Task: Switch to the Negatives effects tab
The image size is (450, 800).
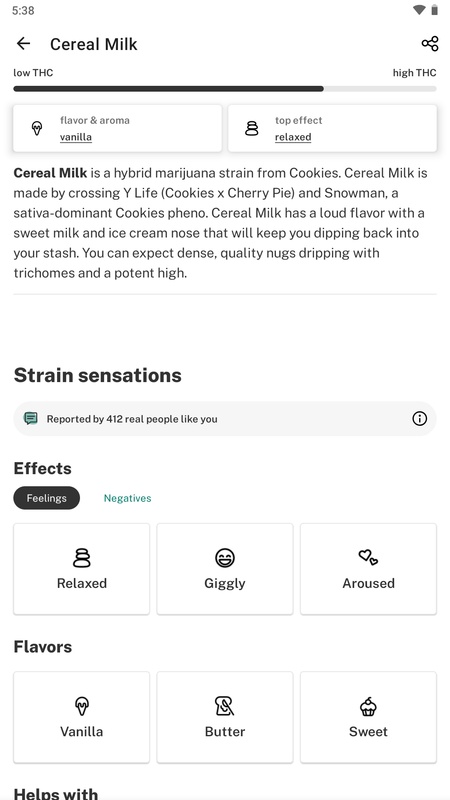Action: [128, 498]
